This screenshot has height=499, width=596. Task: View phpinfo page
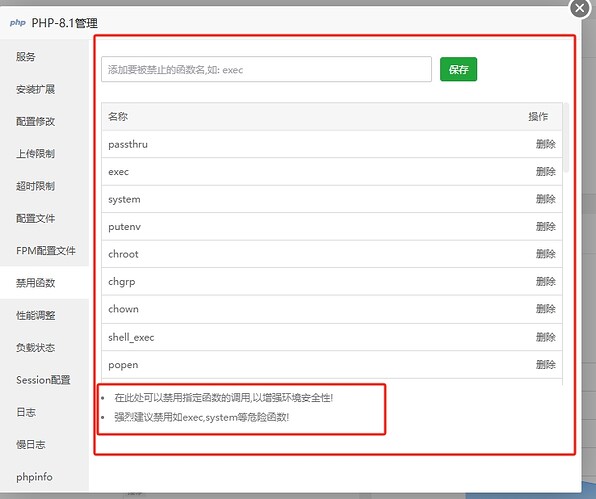(34, 477)
